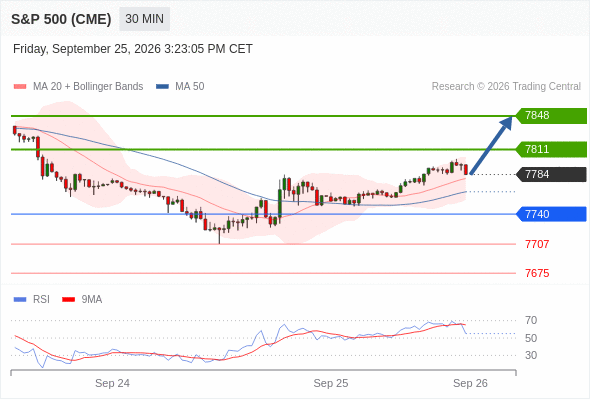Click the pink MA 20 legend swatch
590x400 pixels.
(x=20, y=87)
